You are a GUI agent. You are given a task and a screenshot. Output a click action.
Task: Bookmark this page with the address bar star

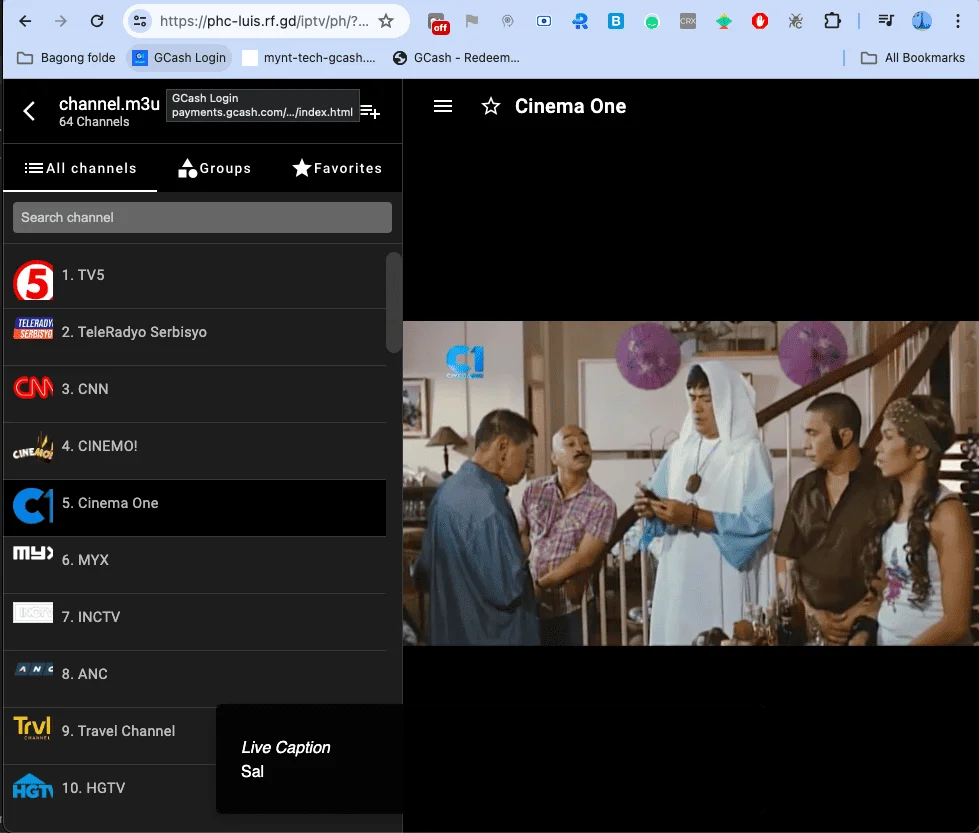386,21
